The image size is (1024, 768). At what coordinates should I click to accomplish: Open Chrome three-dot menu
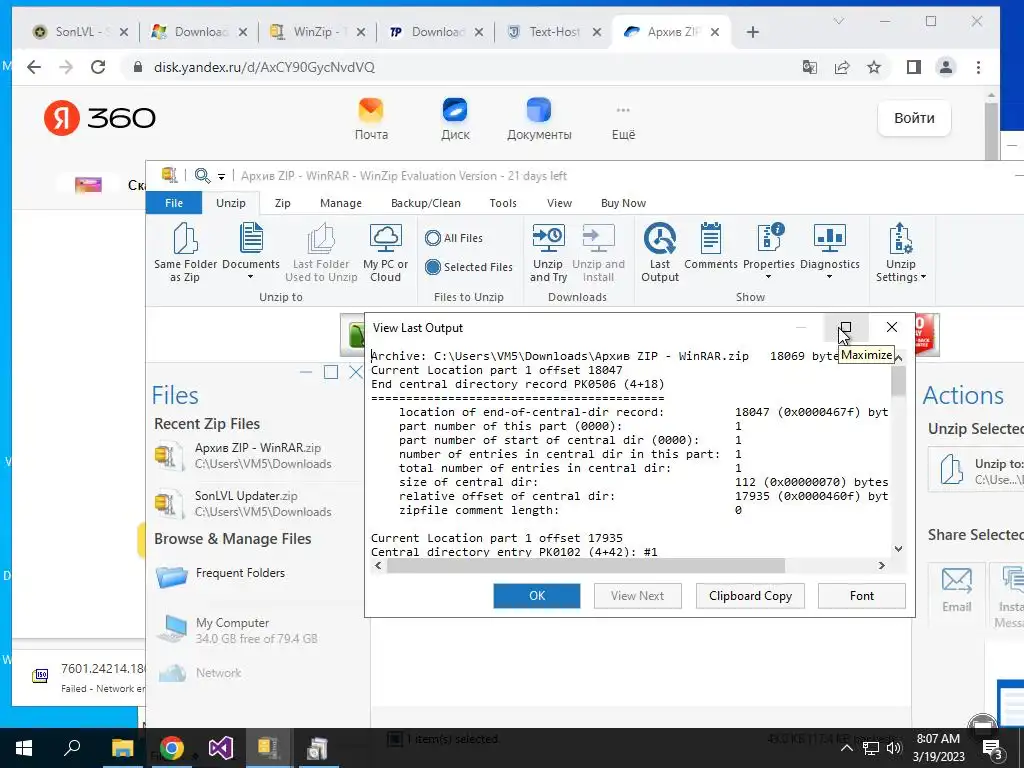(978, 67)
